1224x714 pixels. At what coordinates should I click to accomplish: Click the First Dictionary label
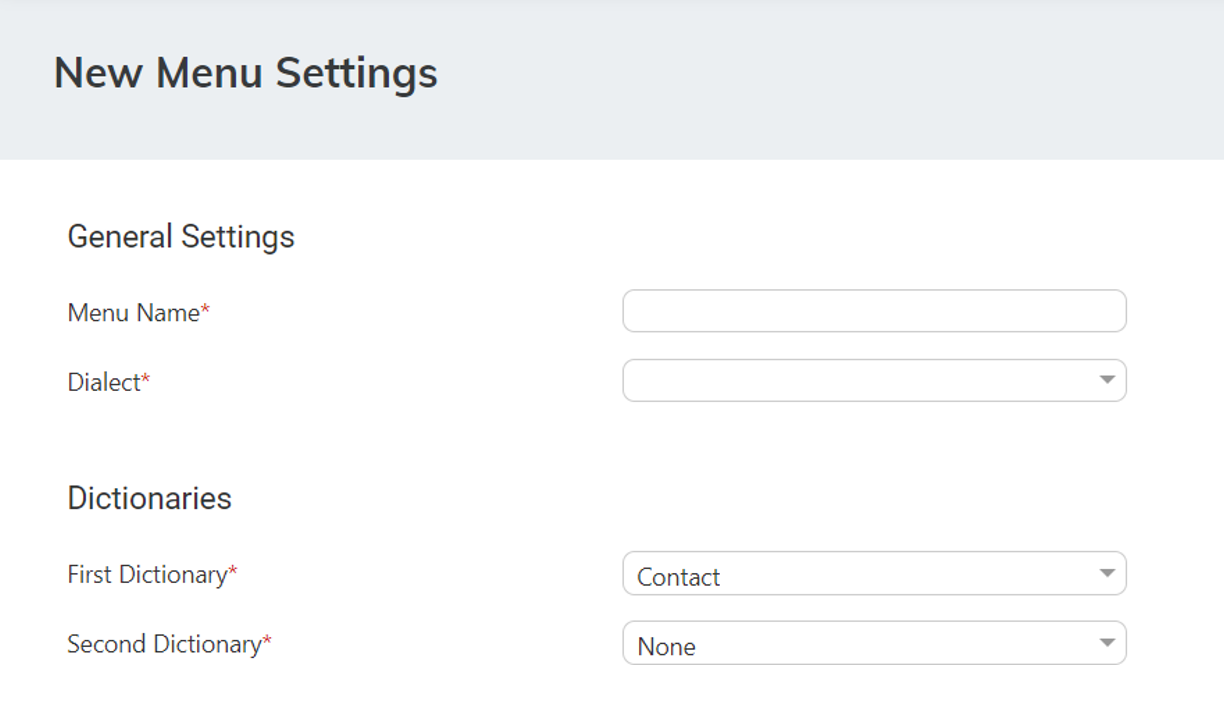coord(147,575)
